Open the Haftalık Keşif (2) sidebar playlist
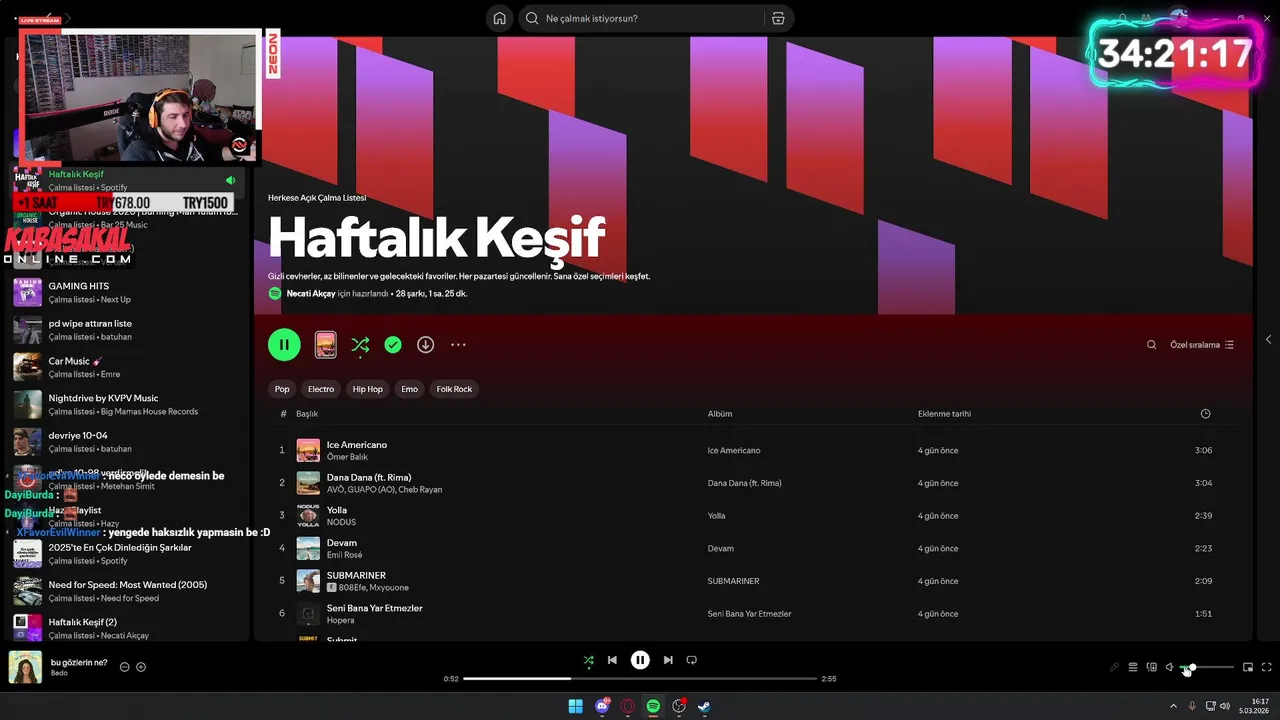1280x720 pixels. (128, 628)
